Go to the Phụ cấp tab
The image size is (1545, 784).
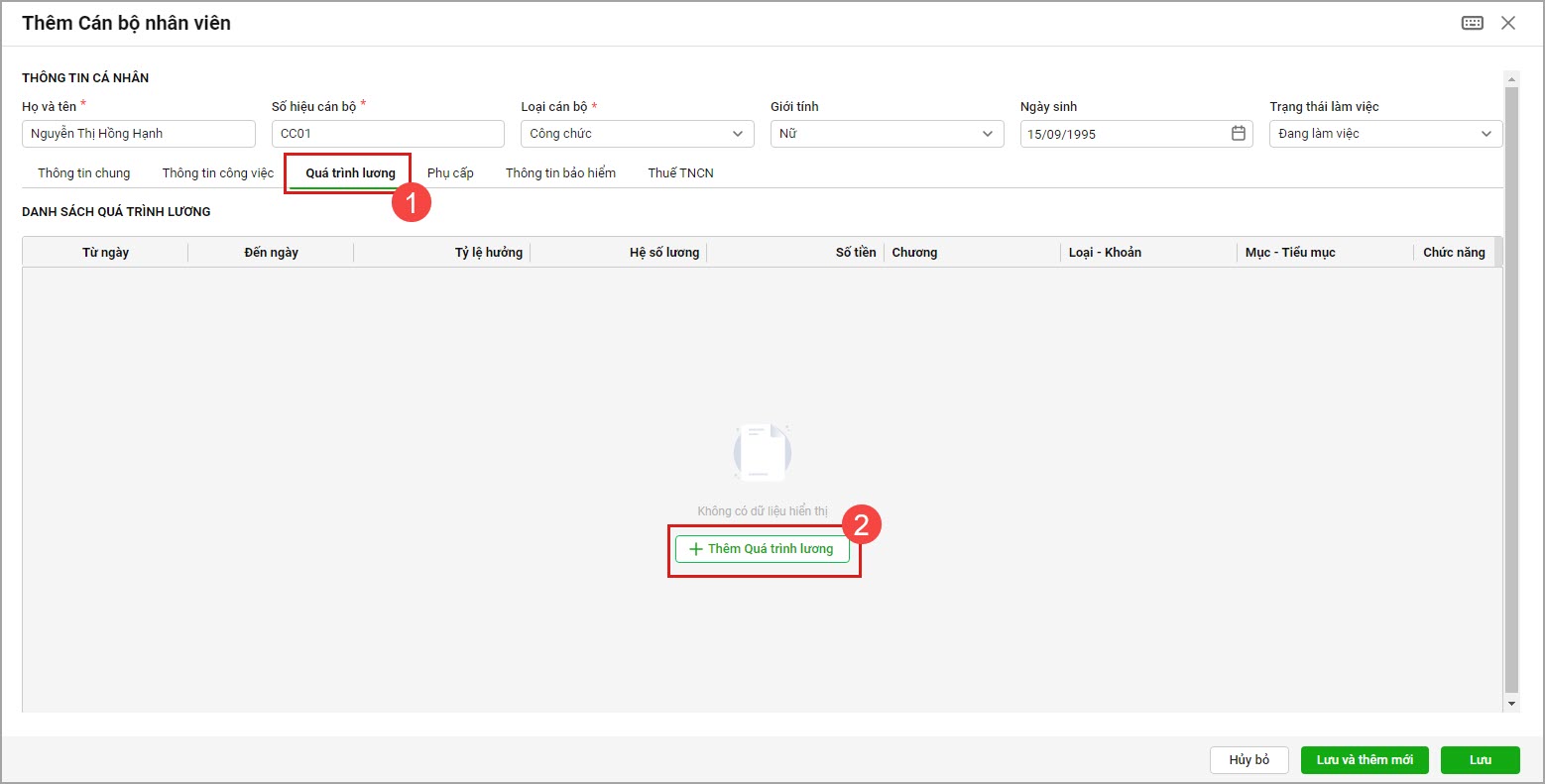(450, 173)
